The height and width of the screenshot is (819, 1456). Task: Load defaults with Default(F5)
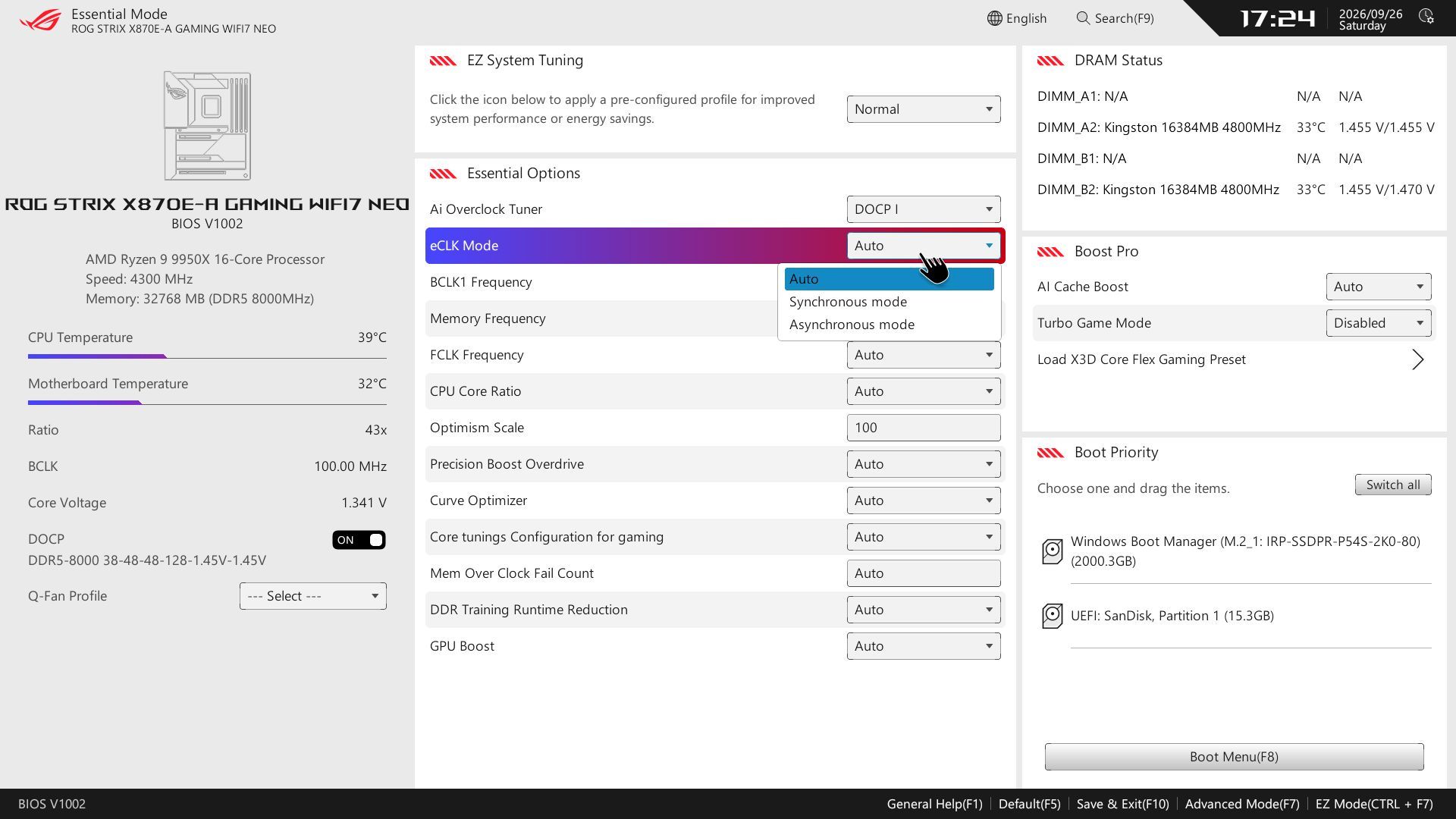click(1030, 804)
